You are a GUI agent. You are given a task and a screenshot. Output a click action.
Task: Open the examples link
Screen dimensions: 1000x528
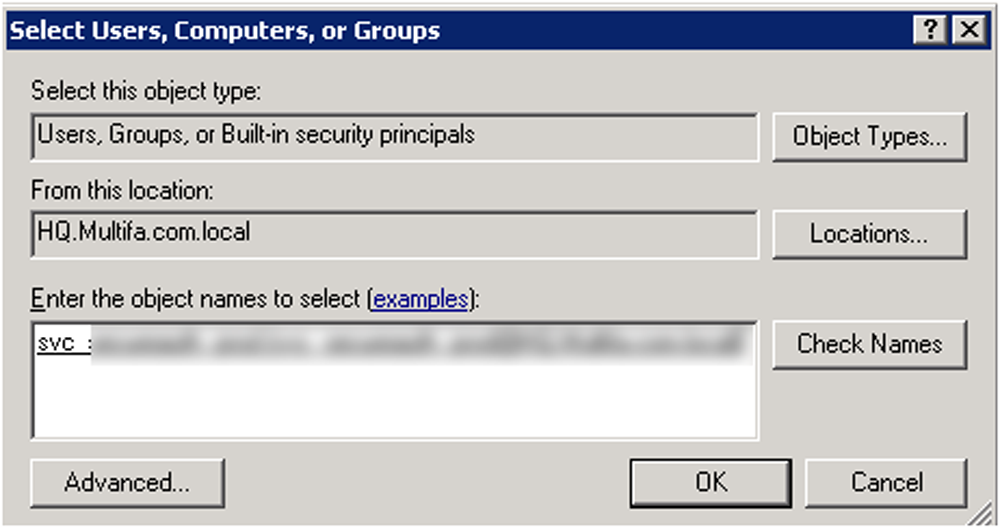(x=419, y=298)
